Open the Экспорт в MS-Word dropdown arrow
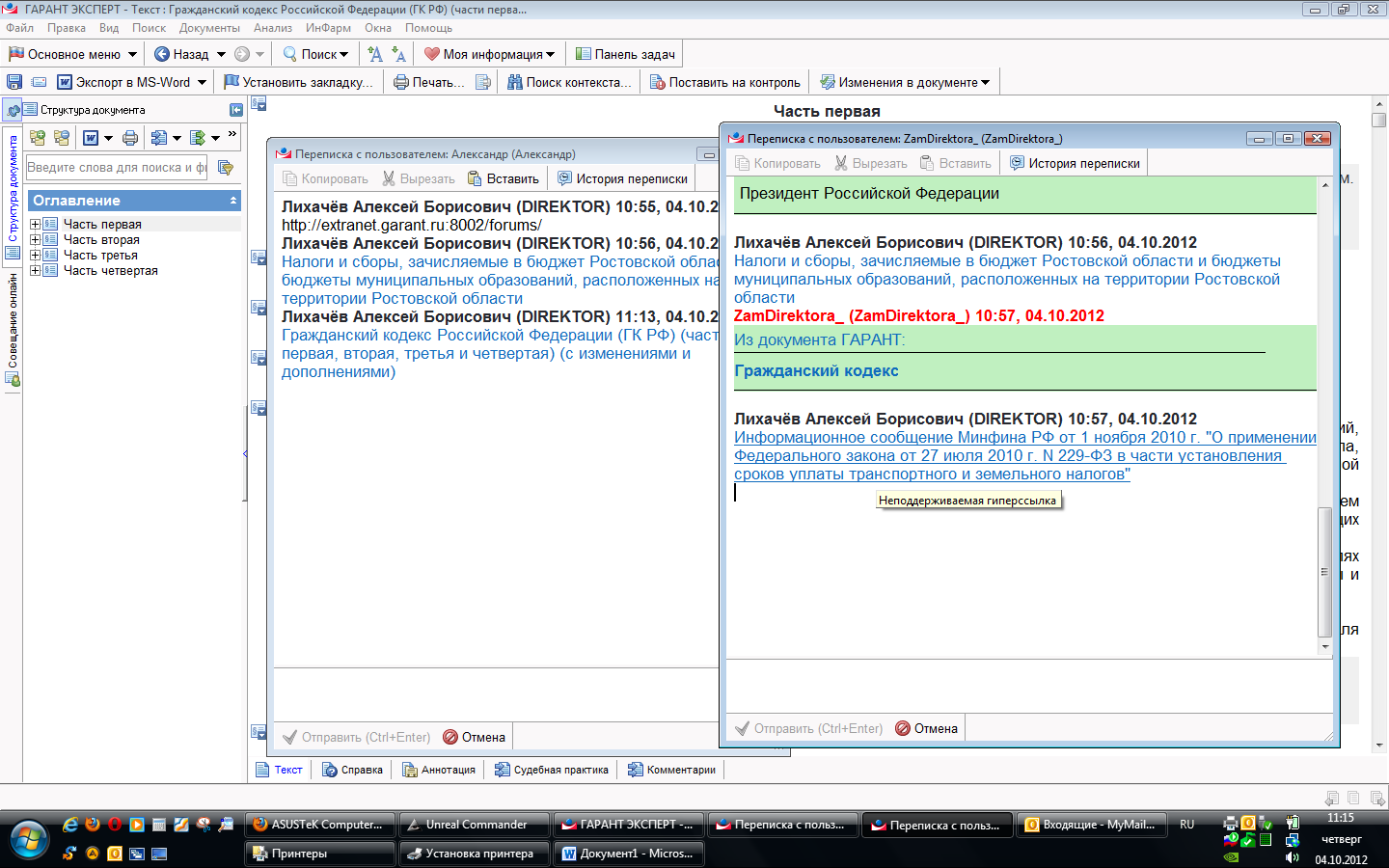Viewport: 1389px width, 868px height. click(x=202, y=82)
